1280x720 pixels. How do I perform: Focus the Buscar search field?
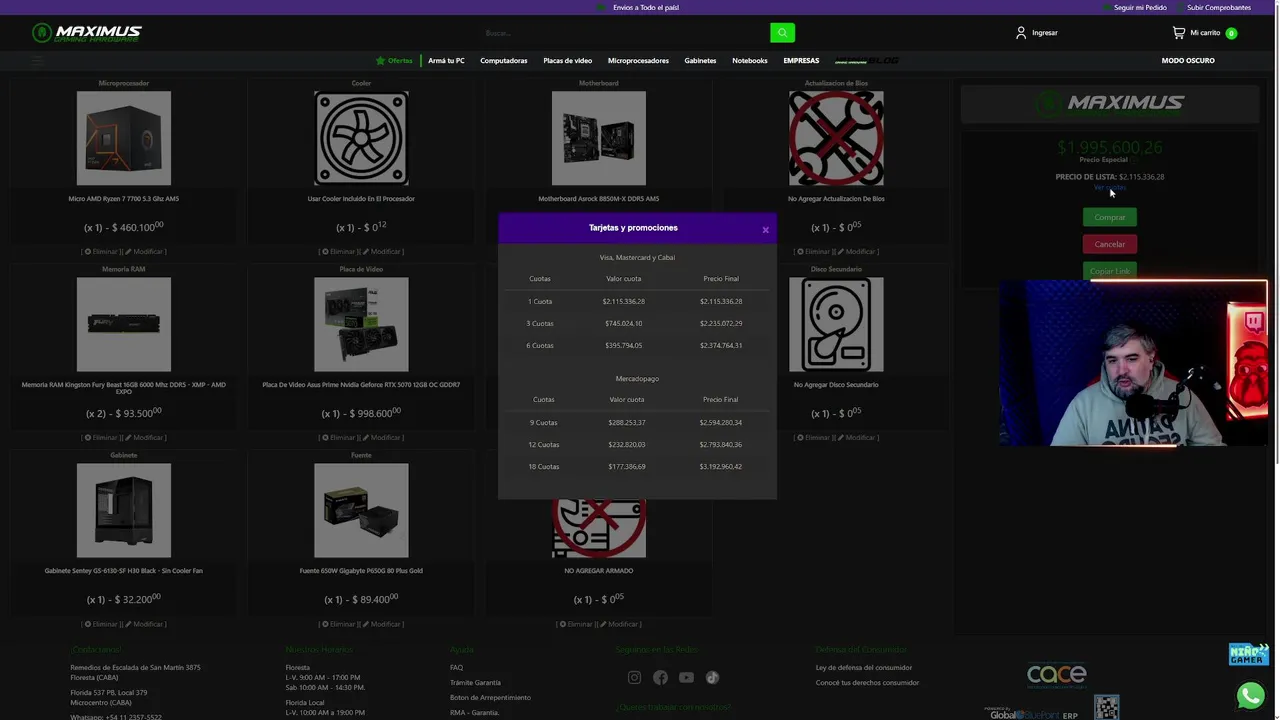click(625, 33)
